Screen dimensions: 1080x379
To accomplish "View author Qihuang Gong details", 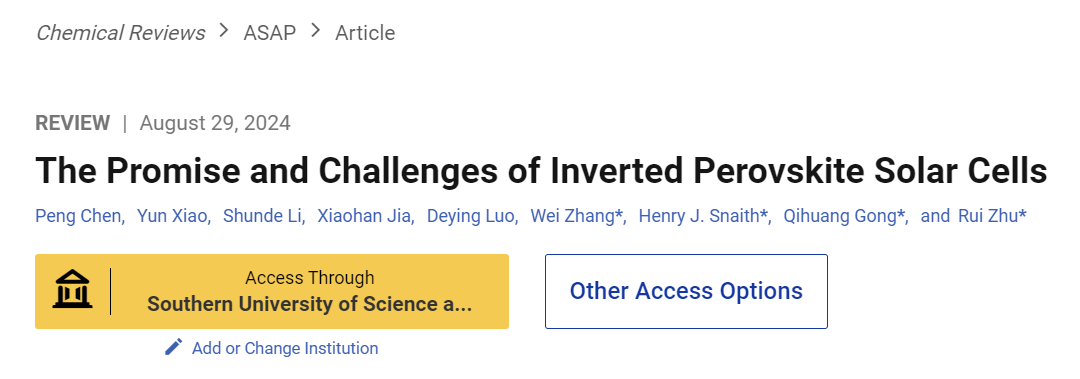I will pos(844,216).
